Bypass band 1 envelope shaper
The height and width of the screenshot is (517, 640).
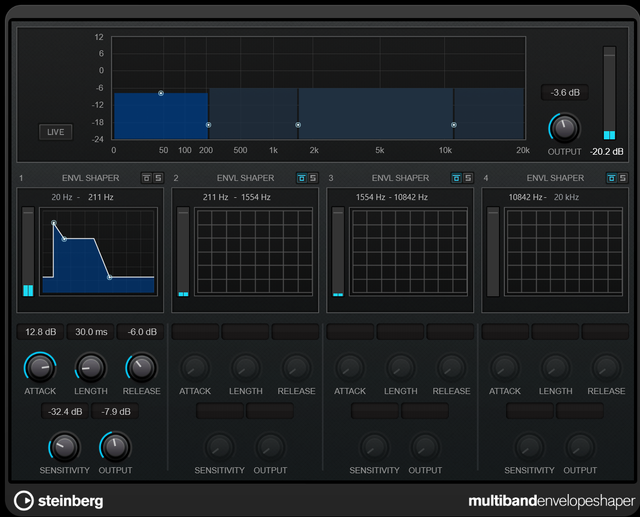147,178
